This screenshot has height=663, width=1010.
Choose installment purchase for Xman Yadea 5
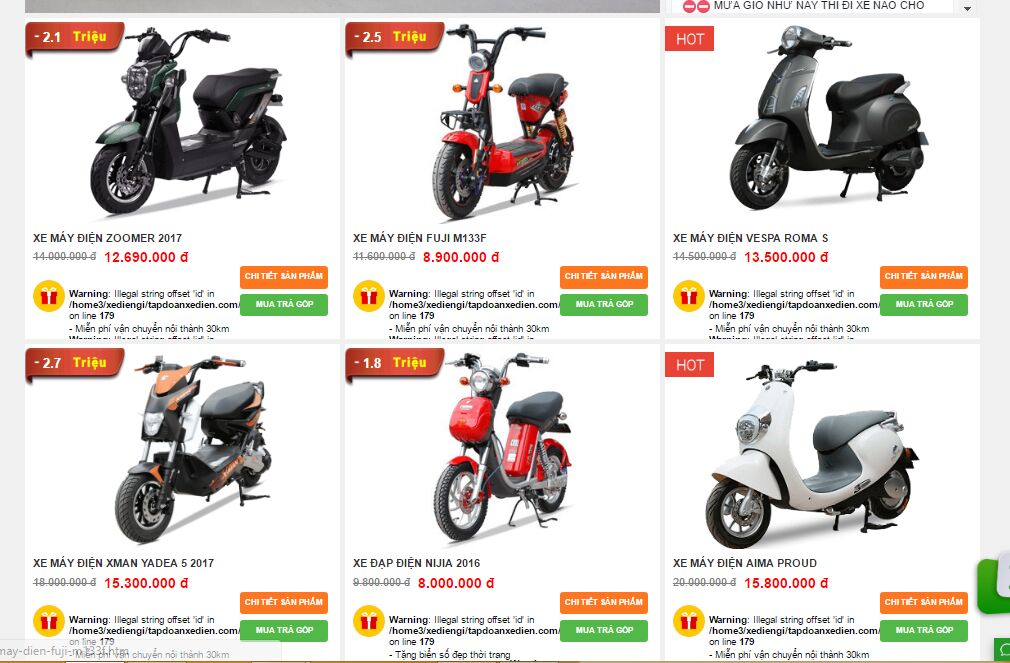coord(284,631)
